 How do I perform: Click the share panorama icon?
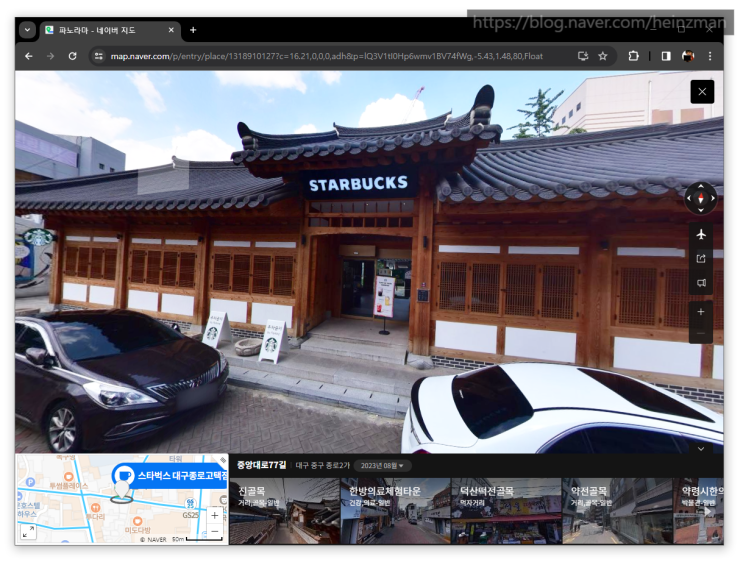[x=701, y=258]
